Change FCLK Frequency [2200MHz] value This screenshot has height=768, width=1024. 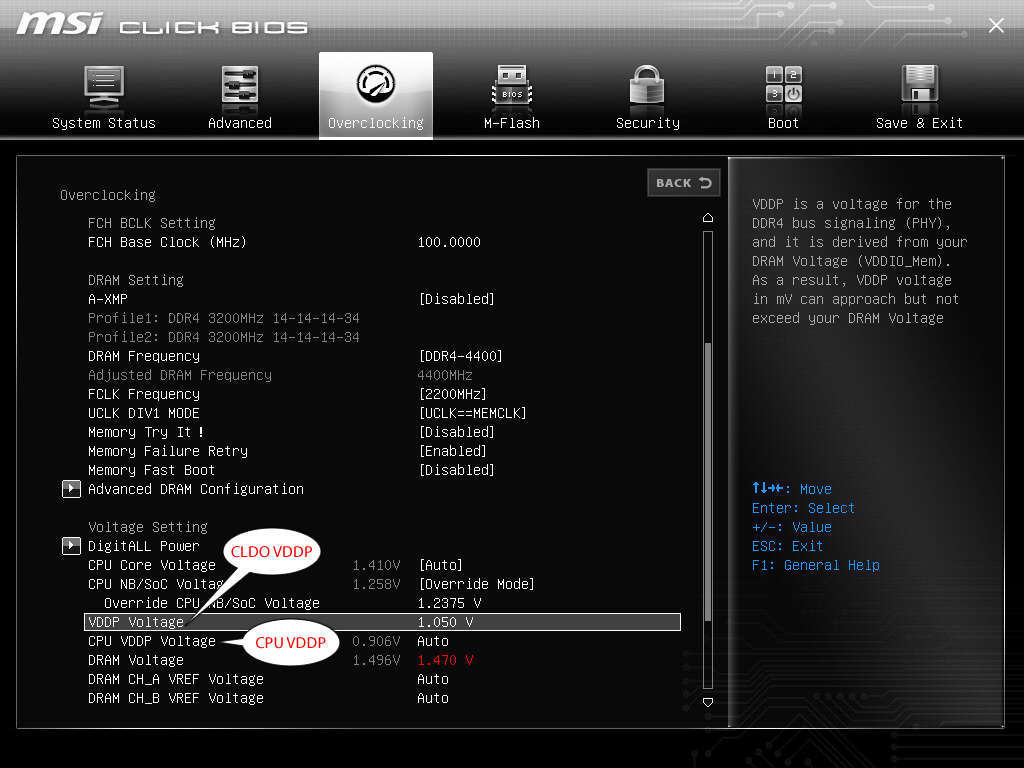(453, 394)
